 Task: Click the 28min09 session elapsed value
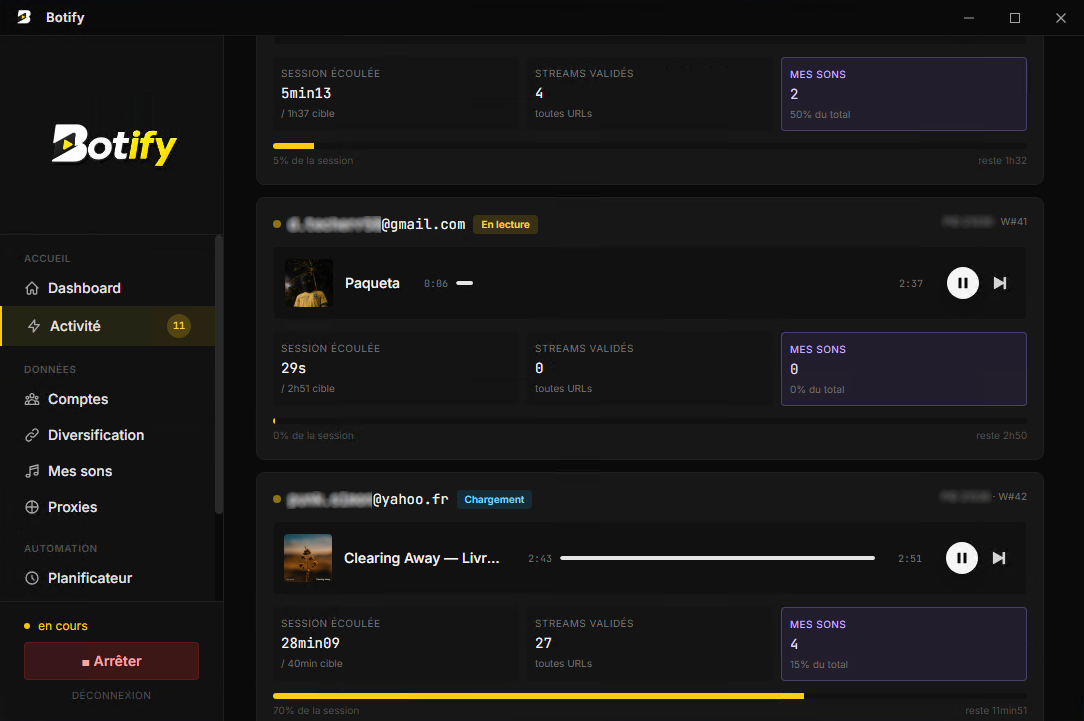[310, 644]
